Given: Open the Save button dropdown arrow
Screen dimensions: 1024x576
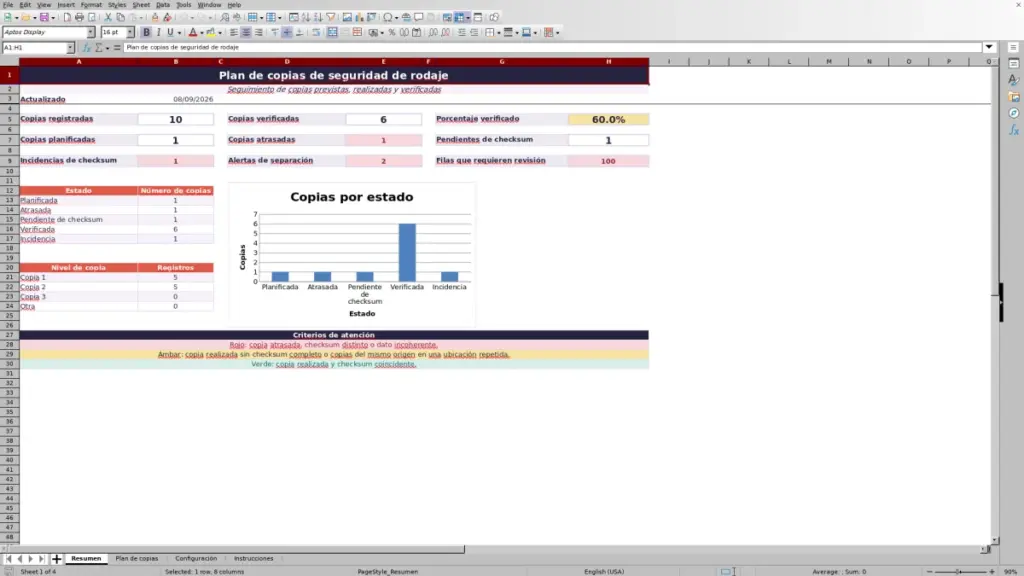Looking at the screenshot, I should pos(53,17).
